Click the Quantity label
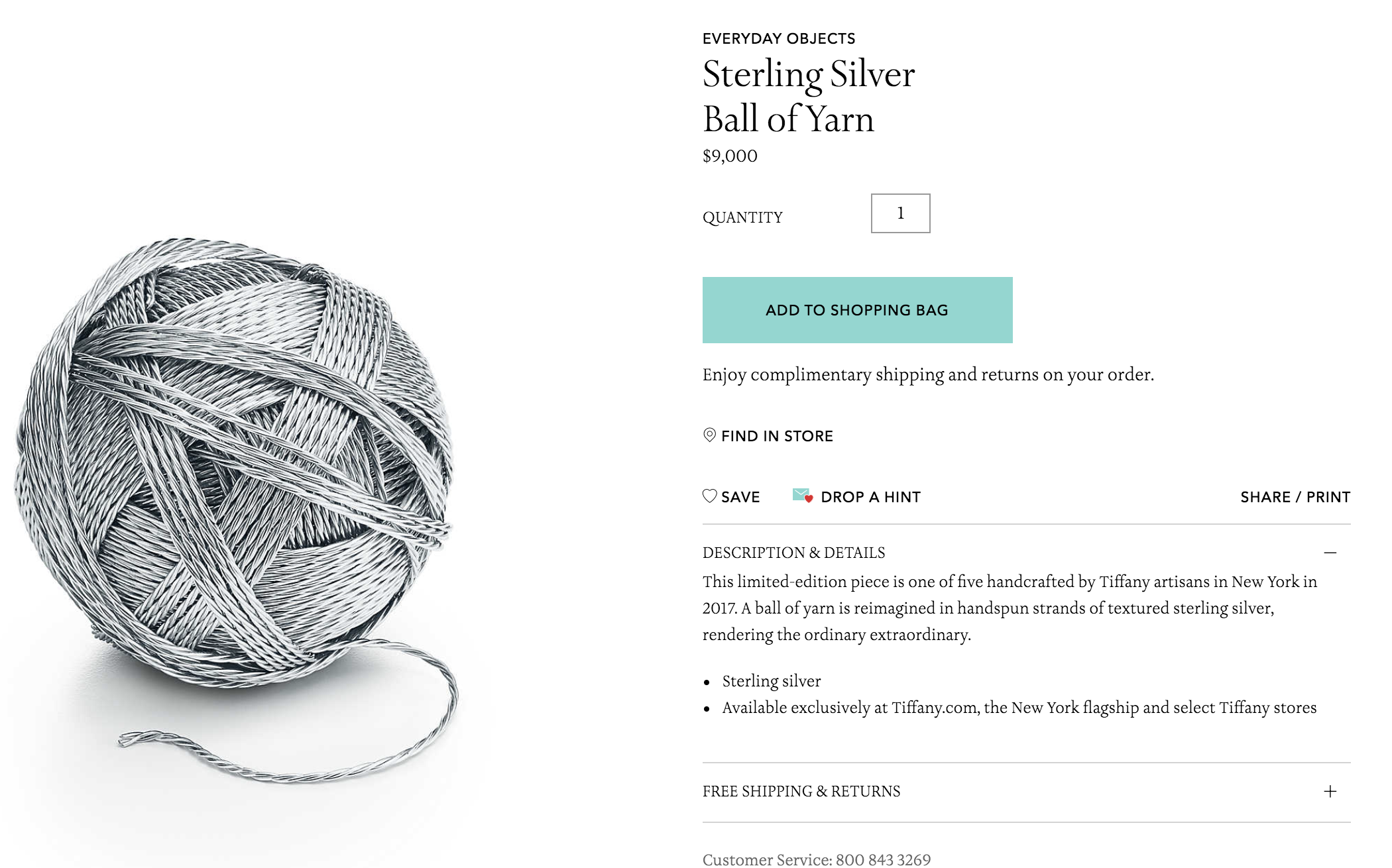This screenshot has height=868, width=1392. (x=742, y=217)
